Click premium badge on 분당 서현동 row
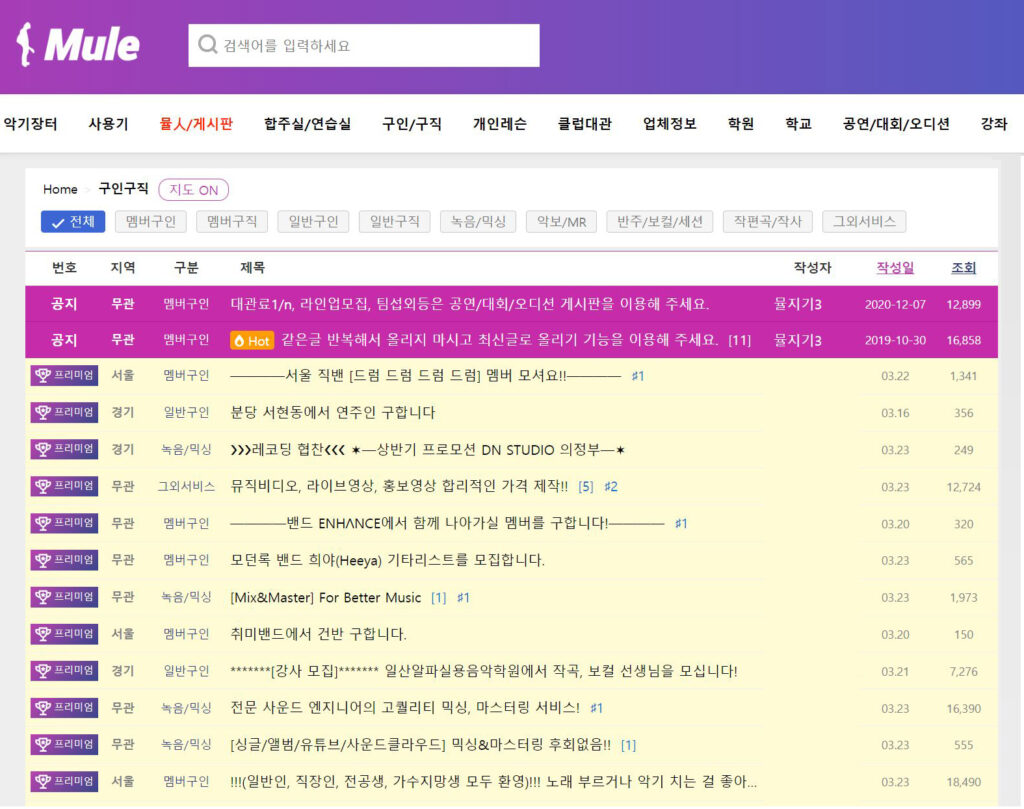 pos(64,412)
